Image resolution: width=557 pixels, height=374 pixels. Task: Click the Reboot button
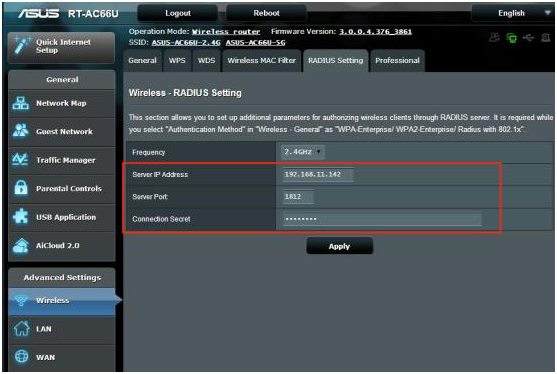click(266, 13)
